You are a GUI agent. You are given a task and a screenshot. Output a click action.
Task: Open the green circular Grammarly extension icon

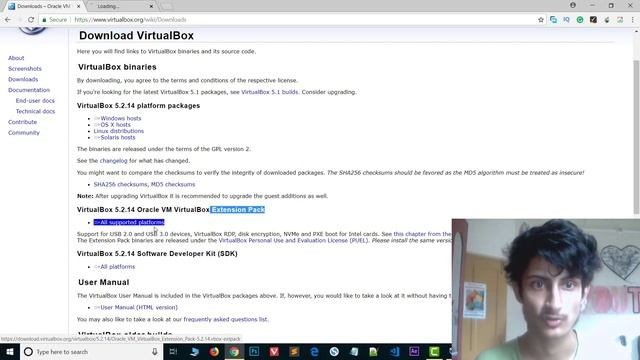(x=580, y=20)
